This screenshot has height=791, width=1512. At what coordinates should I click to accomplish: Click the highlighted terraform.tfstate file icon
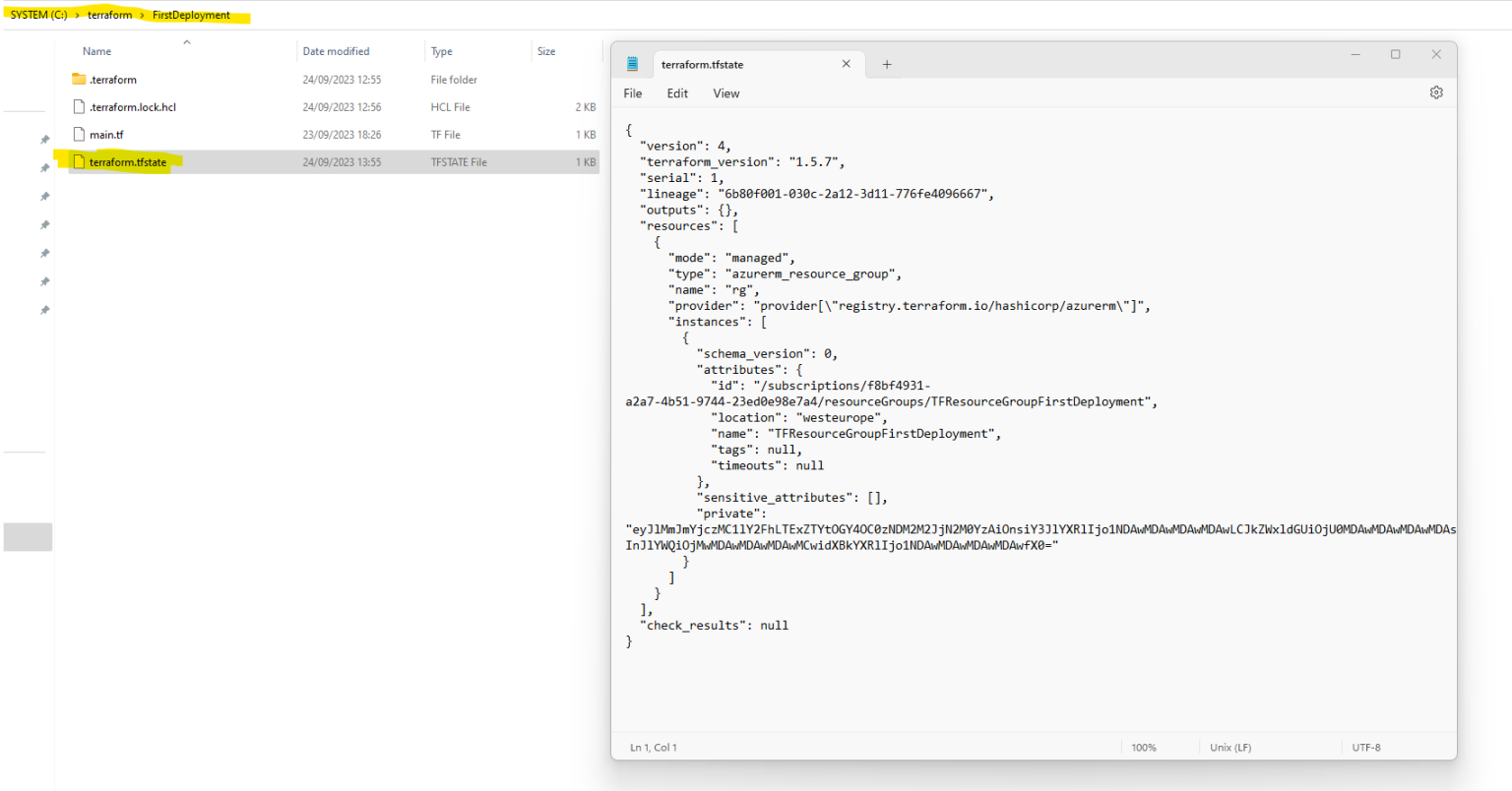tap(78, 161)
